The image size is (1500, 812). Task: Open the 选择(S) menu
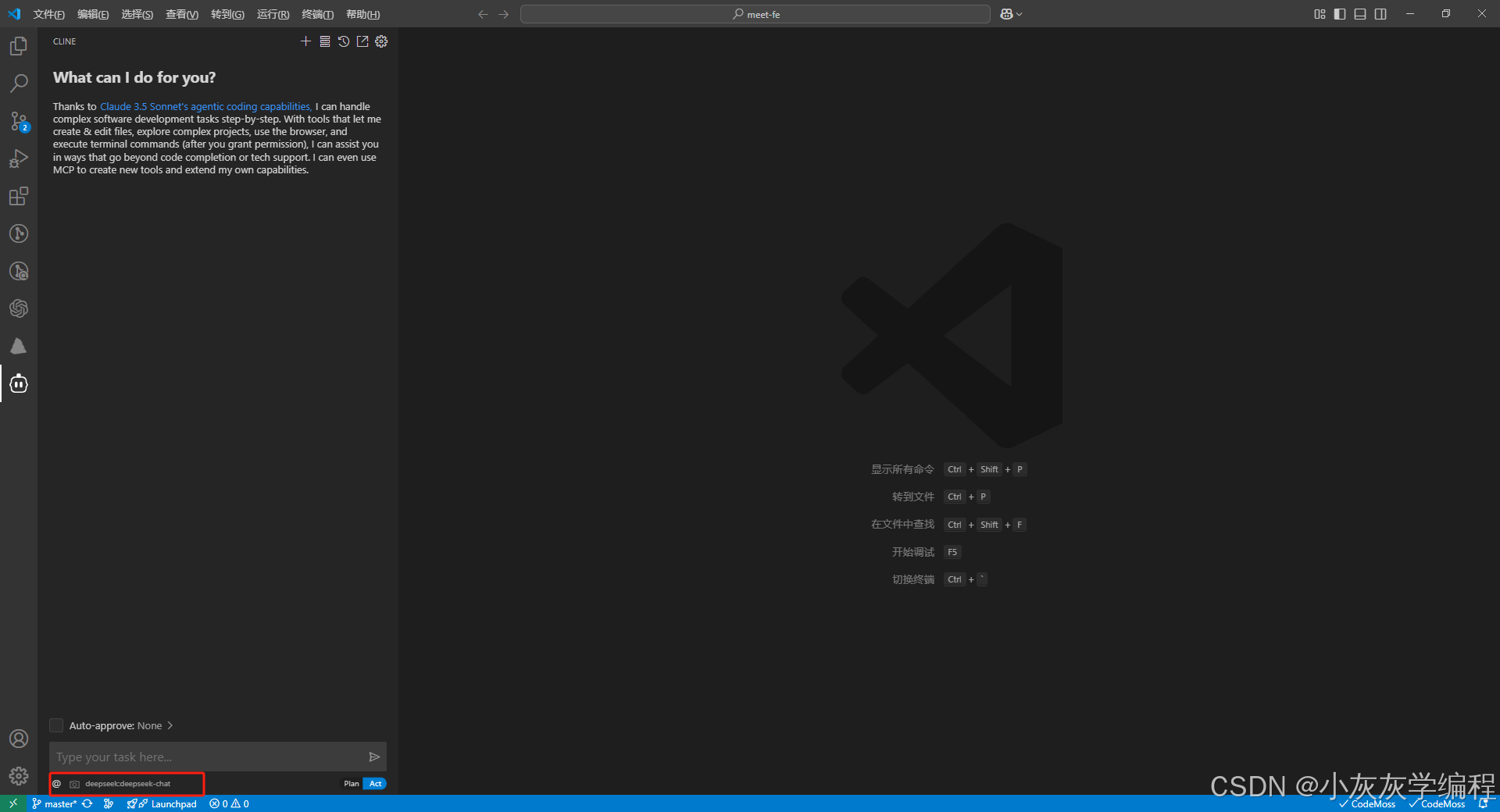(x=137, y=14)
